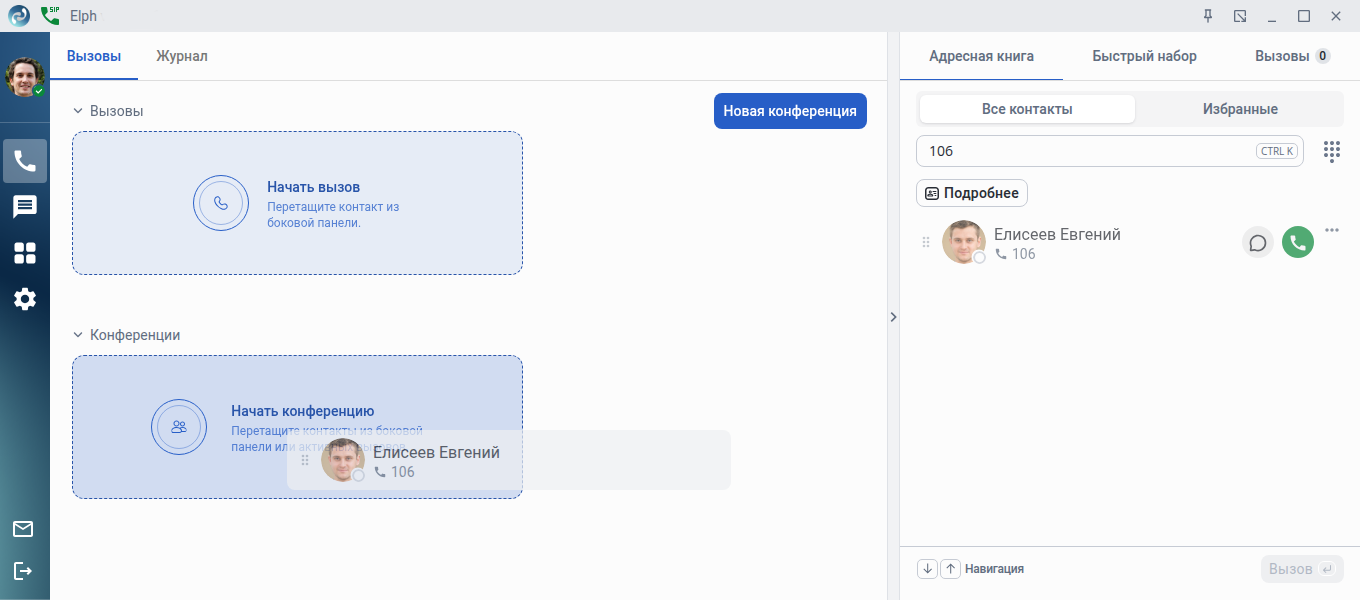Open the chat messages sidebar icon

point(25,207)
